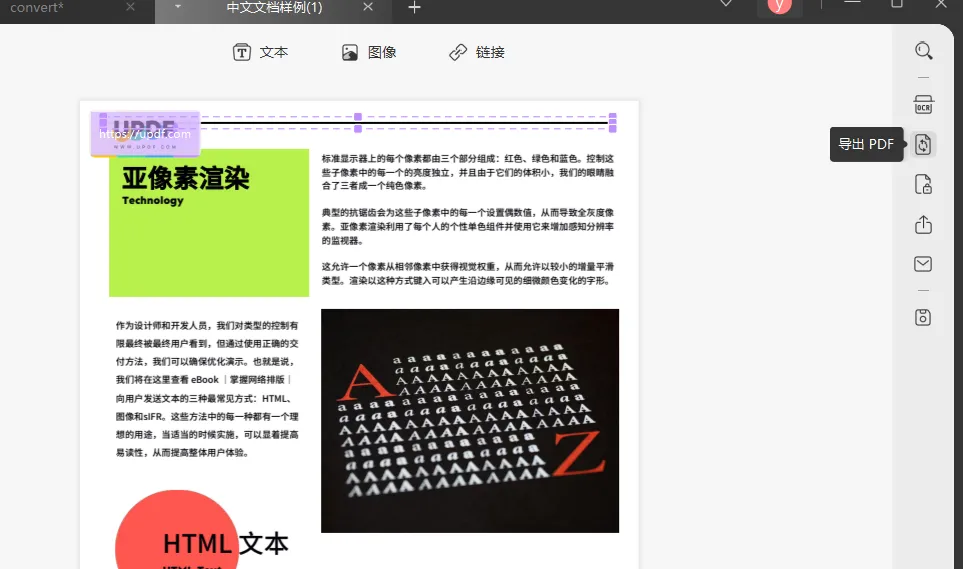Image resolution: width=963 pixels, height=569 pixels.
Task: Click the HTML 文本 heading text
Action: pyautogui.click(x=225, y=544)
